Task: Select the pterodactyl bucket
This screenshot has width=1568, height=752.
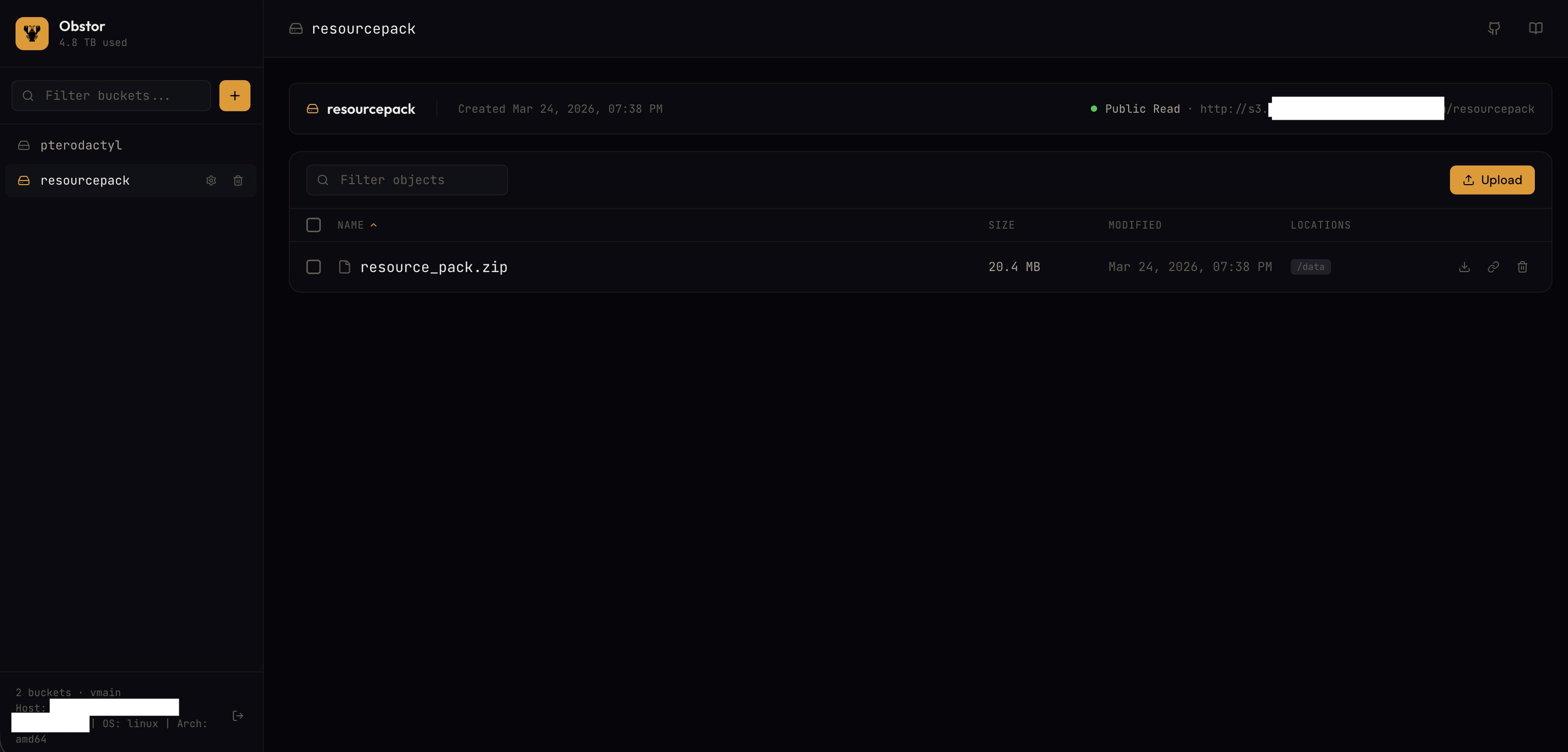Action: pyautogui.click(x=81, y=146)
